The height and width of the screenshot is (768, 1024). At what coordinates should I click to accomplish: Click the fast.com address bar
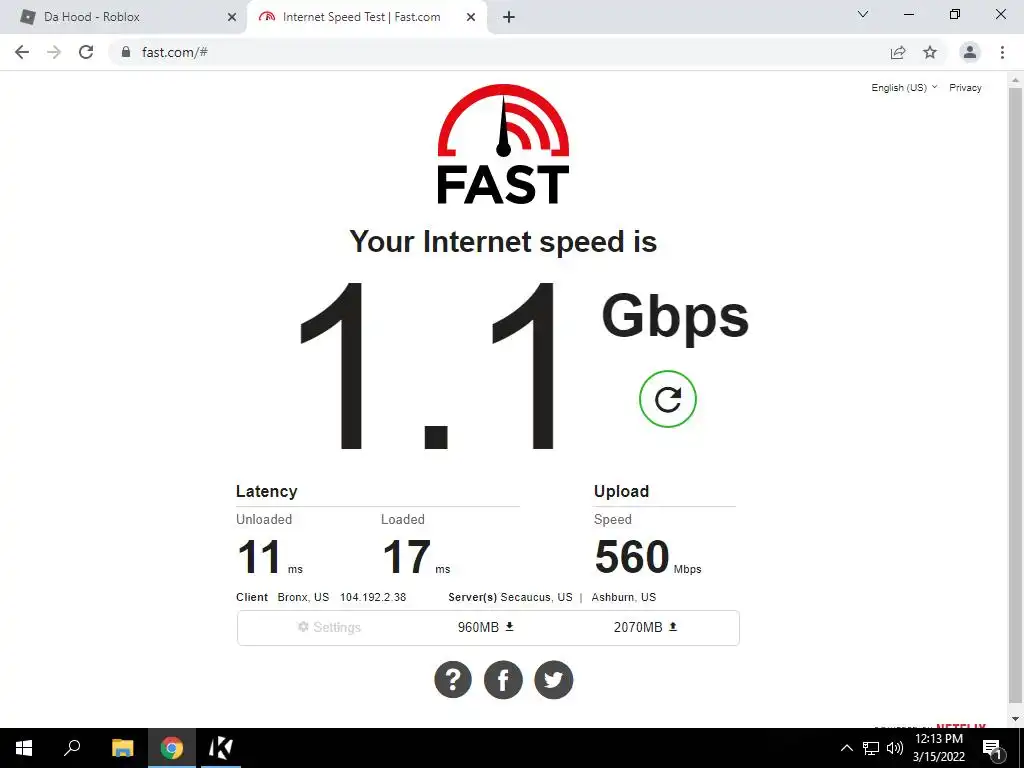tap(496, 52)
